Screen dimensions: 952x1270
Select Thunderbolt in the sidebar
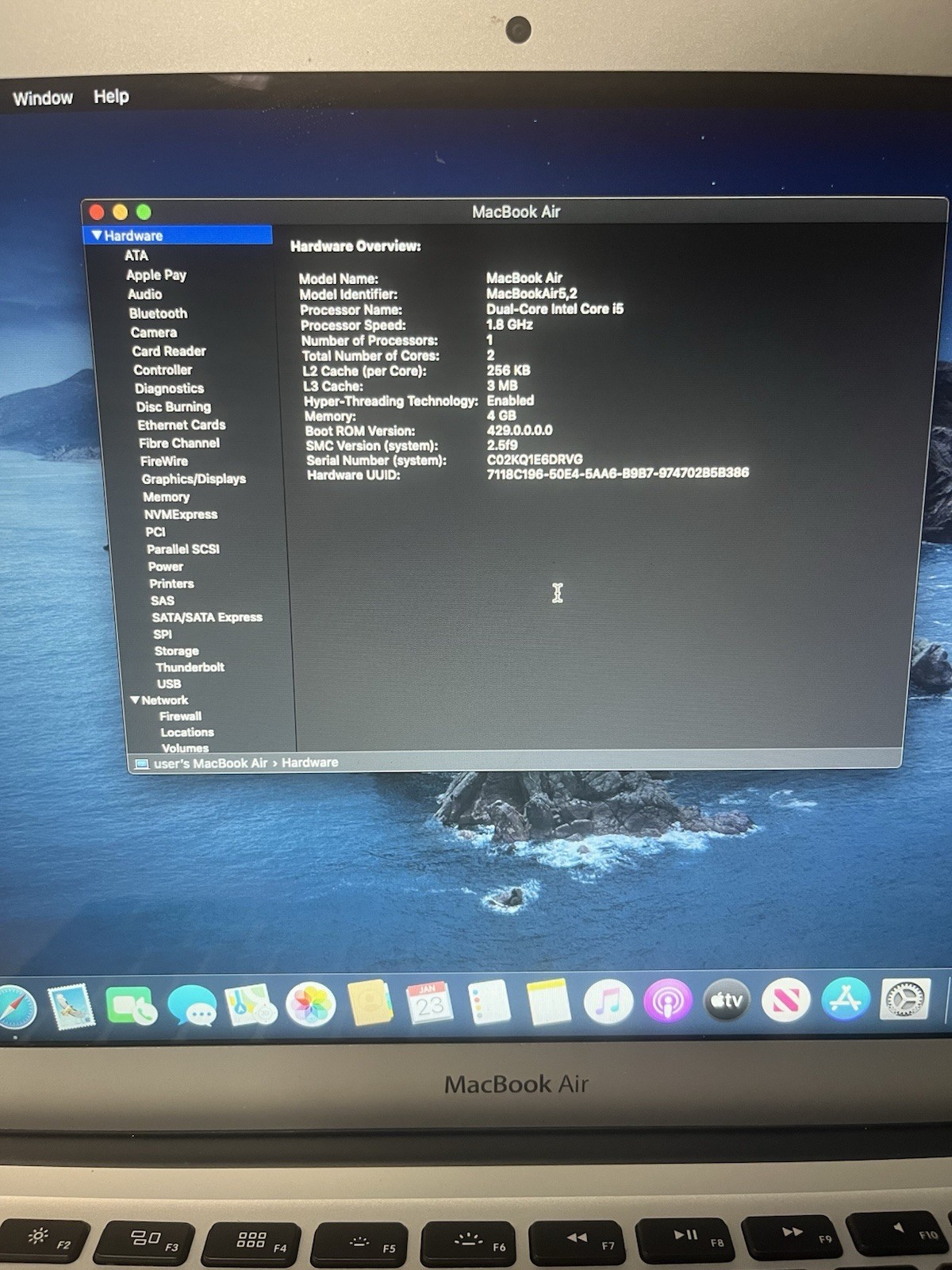[x=190, y=668]
